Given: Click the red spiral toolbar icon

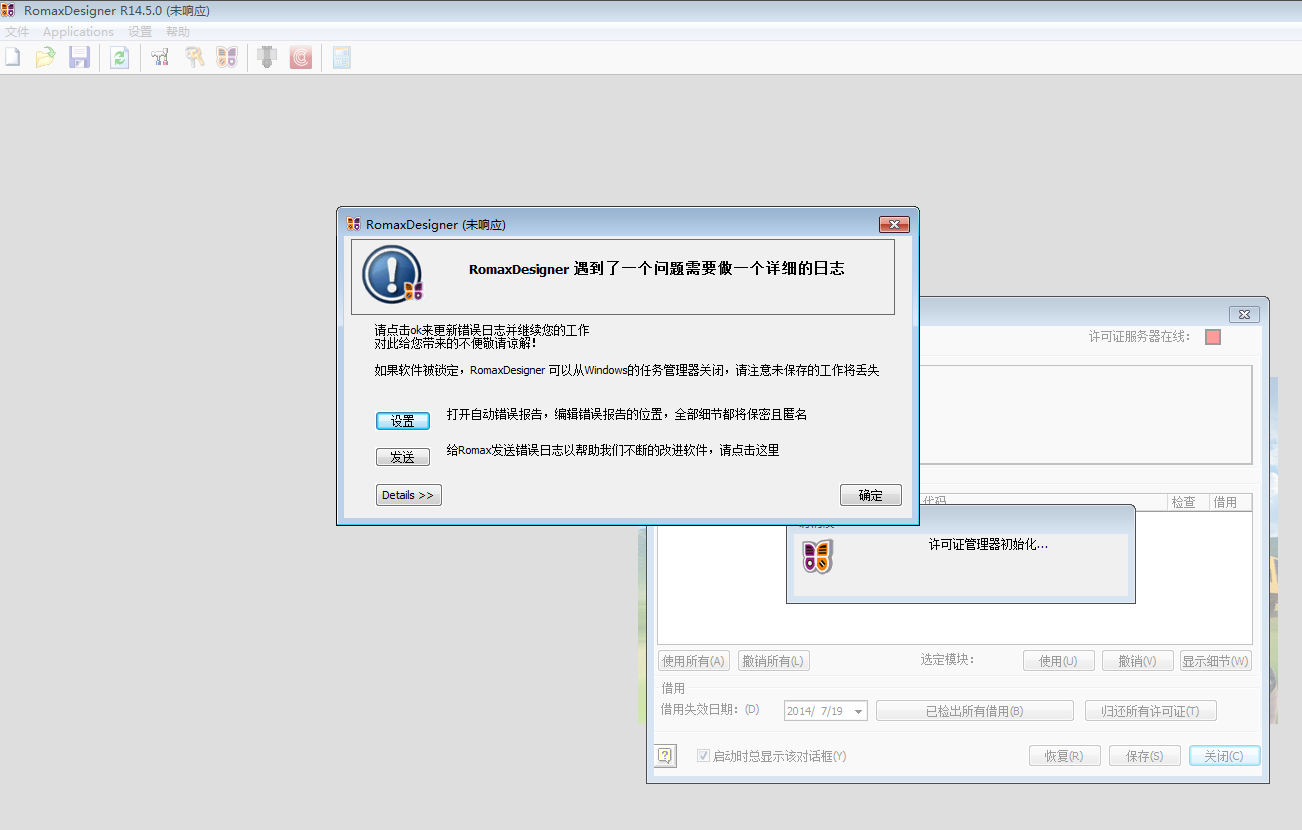Looking at the screenshot, I should (x=301, y=58).
